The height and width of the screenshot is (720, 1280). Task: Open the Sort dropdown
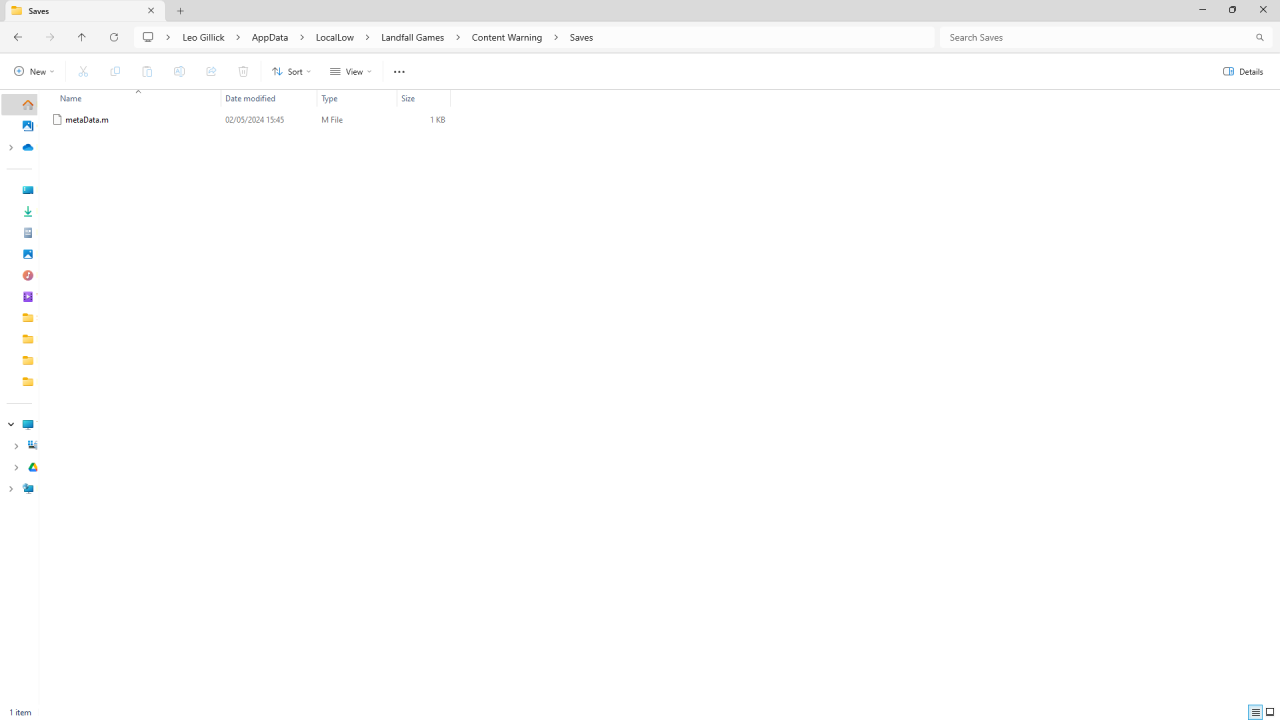click(x=291, y=72)
